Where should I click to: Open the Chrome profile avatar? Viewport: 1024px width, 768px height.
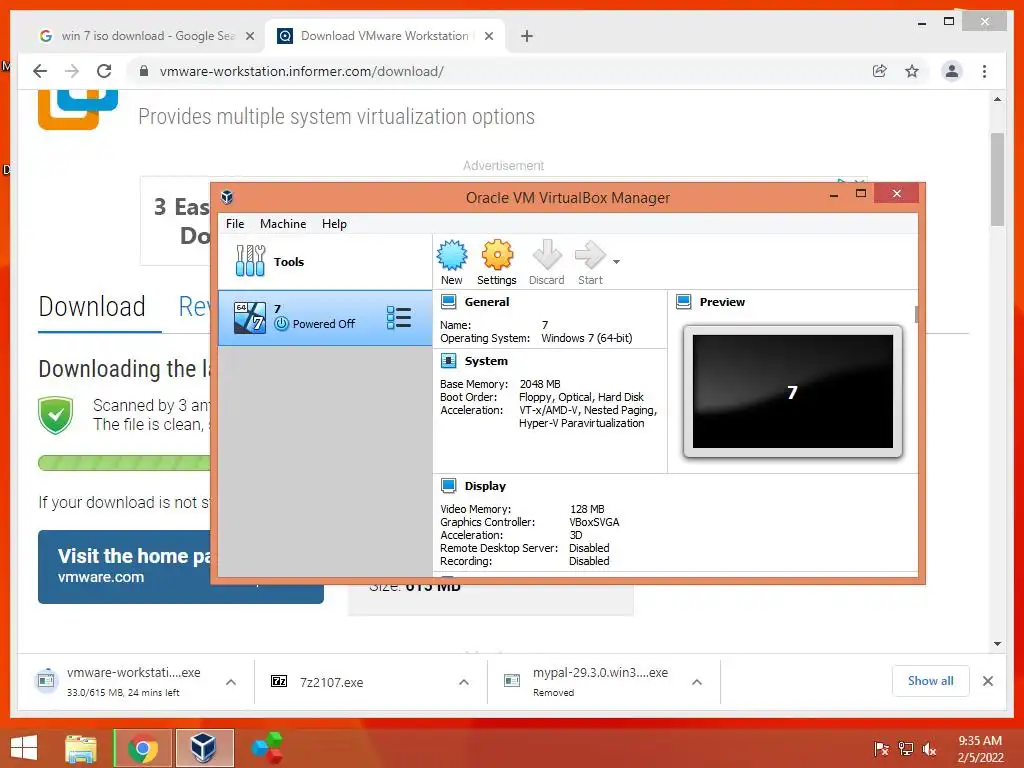[952, 71]
